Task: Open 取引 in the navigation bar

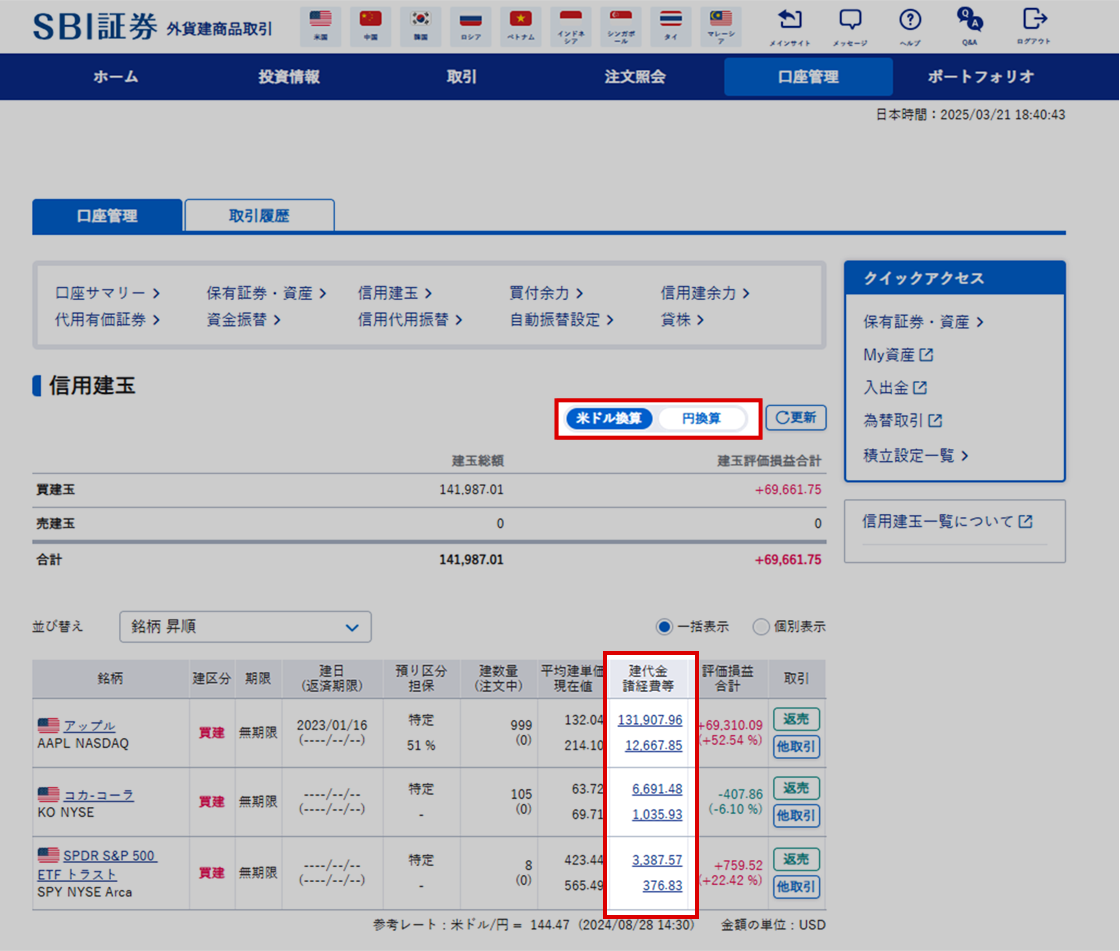Action: pos(461,76)
